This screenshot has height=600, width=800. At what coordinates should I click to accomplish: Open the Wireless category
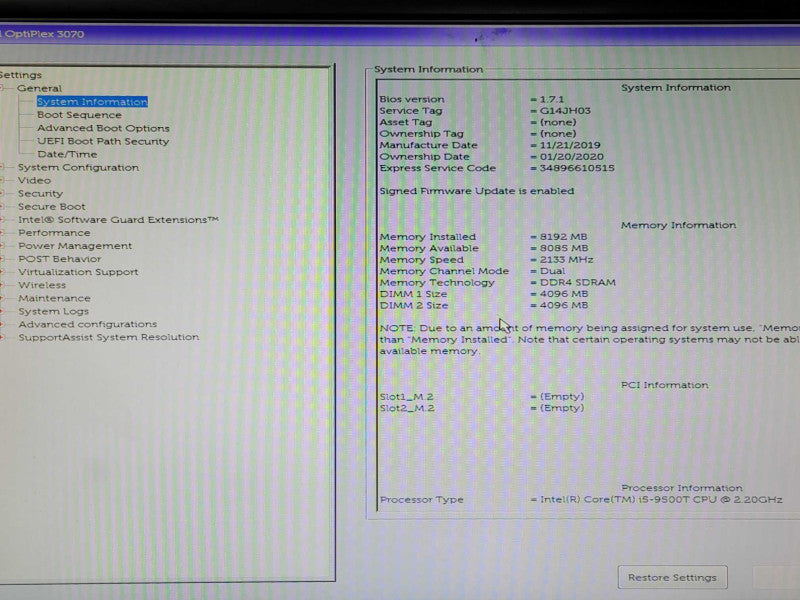[42, 285]
